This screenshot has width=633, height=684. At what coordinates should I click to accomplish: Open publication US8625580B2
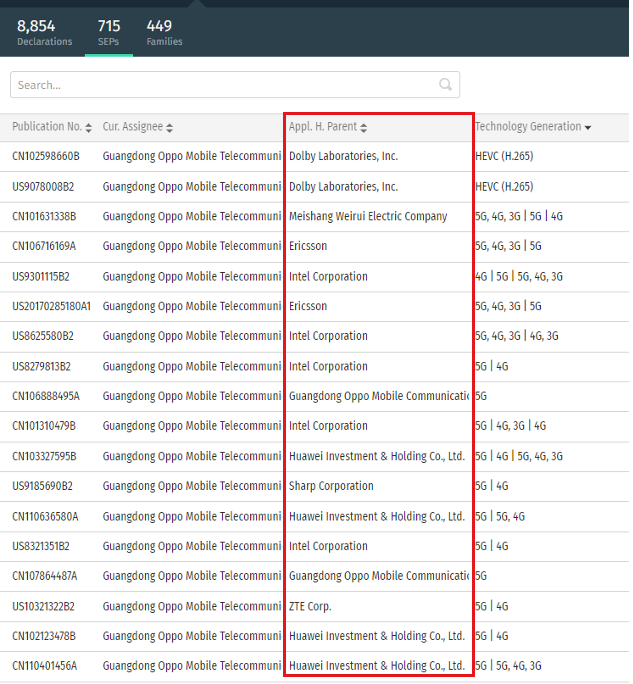[x=43, y=336]
